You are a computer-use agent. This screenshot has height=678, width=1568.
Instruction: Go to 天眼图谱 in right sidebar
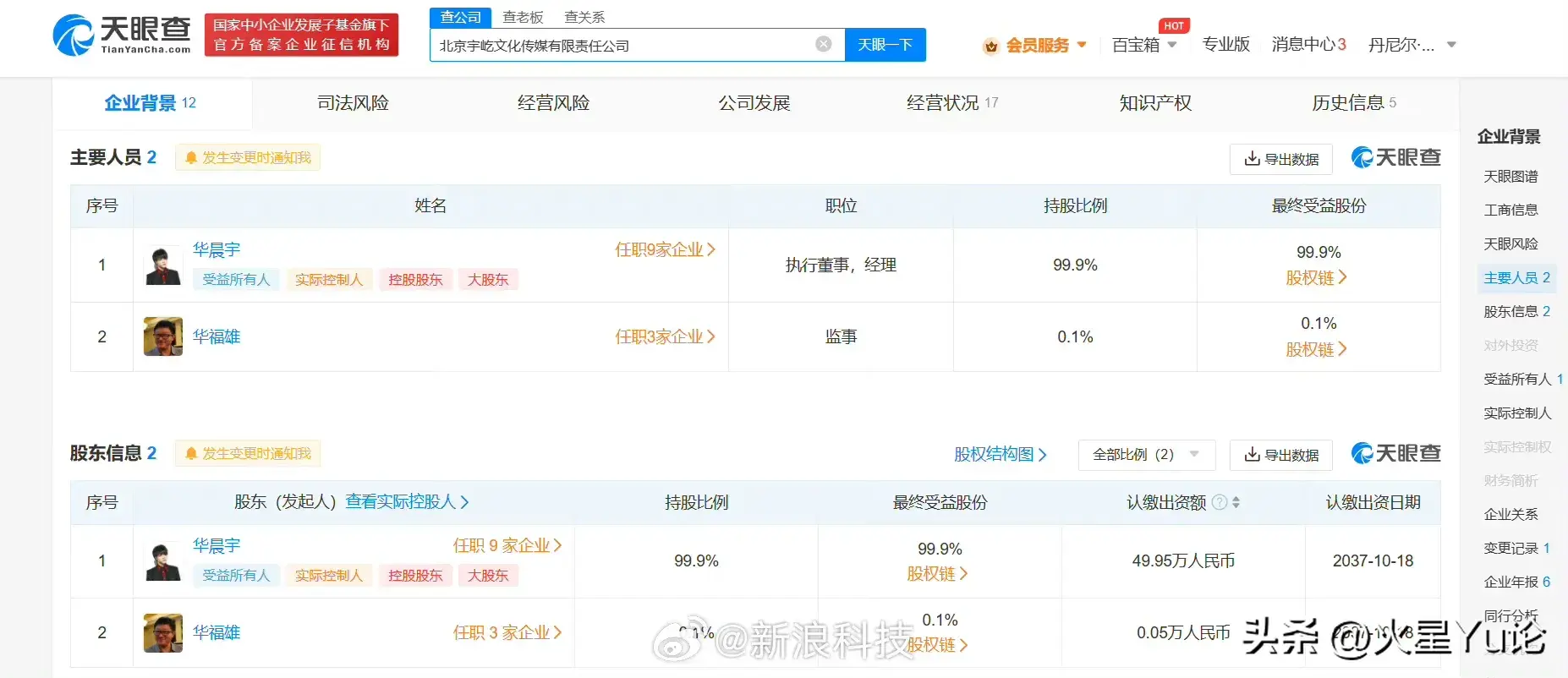[x=1510, y=177]
